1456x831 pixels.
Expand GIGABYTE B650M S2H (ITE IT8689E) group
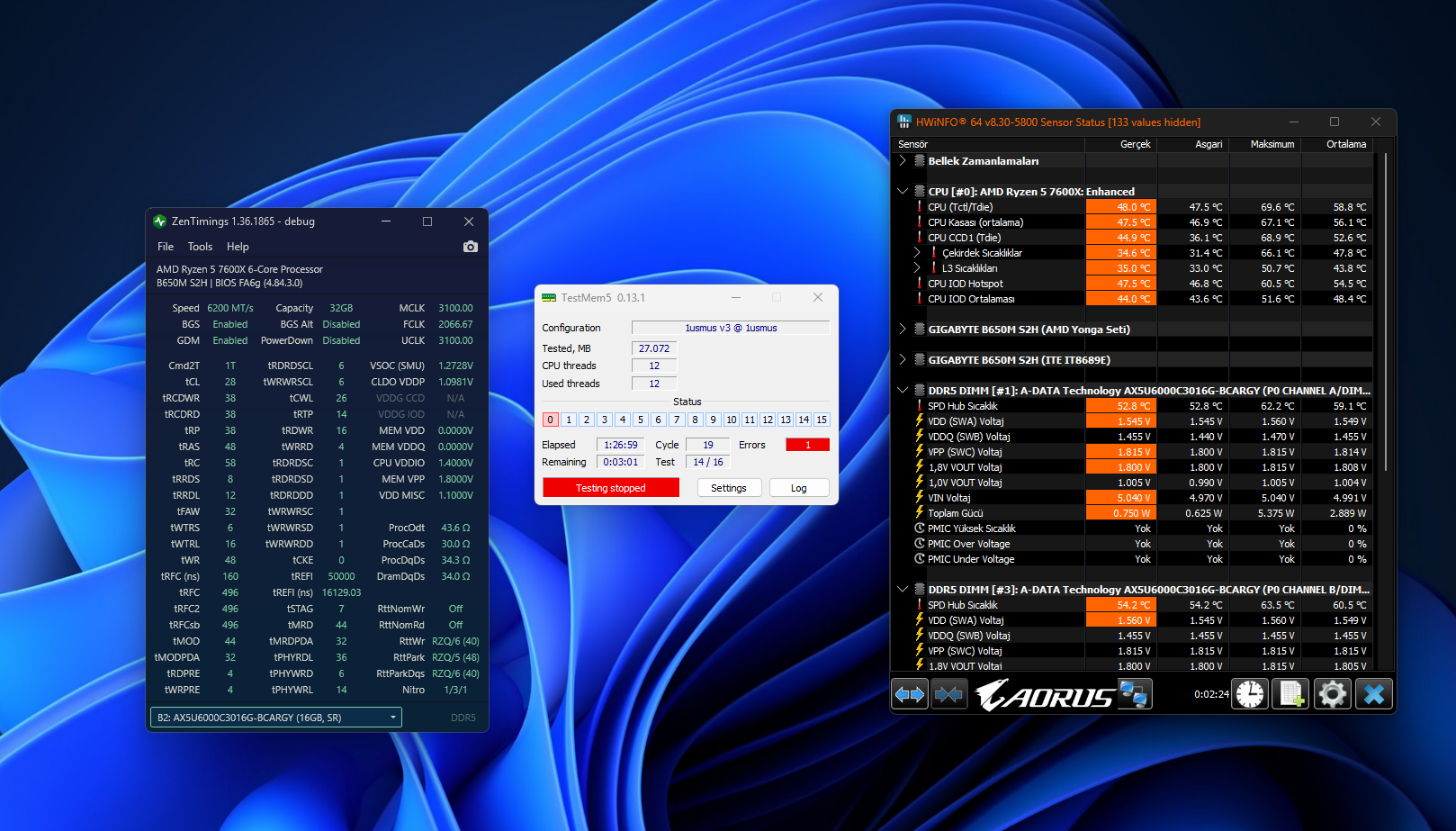903,360
